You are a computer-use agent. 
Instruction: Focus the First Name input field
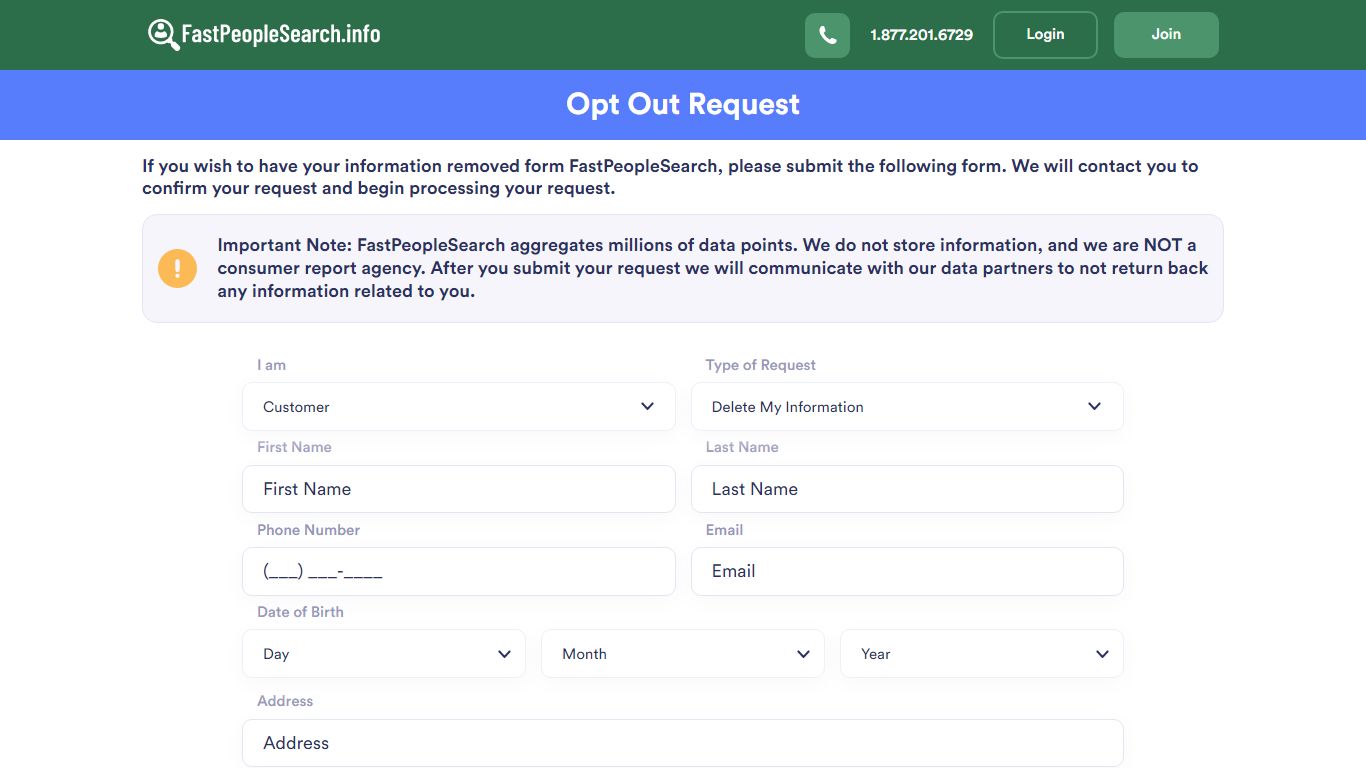pos(459,489)
